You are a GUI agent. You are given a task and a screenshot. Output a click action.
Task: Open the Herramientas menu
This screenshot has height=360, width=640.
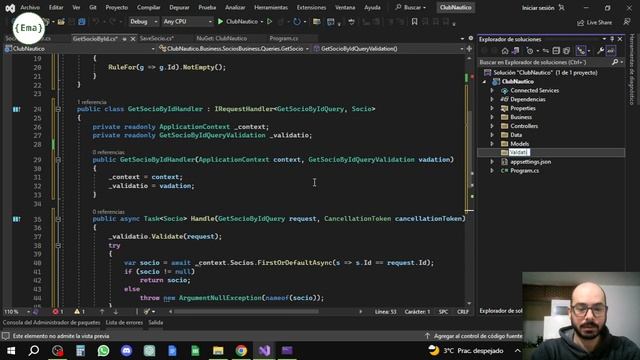[271, 7]
